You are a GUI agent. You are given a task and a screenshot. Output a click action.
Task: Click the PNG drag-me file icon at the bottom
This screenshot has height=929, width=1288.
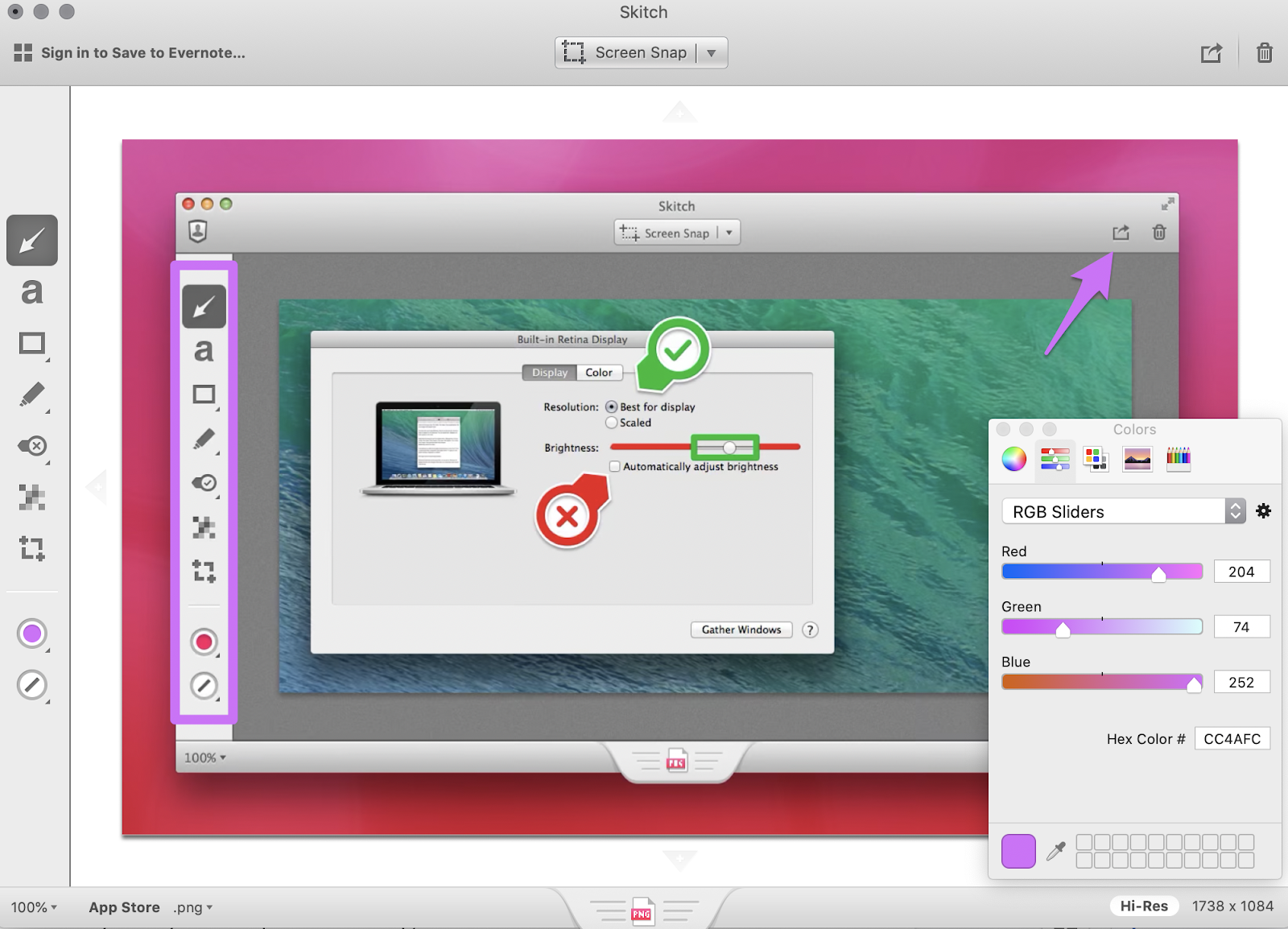point(642,911)
